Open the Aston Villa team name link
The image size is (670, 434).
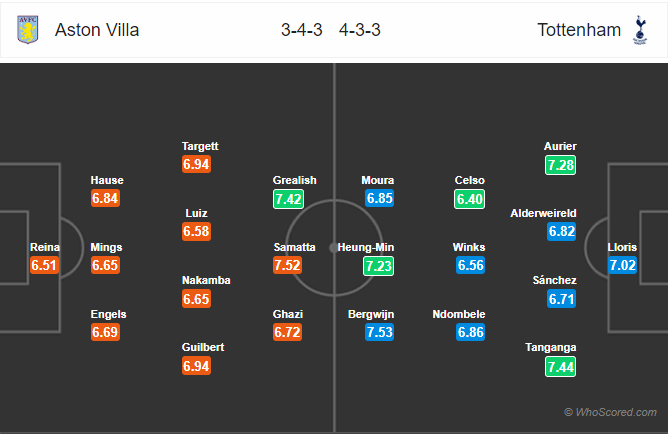[97, 30]
